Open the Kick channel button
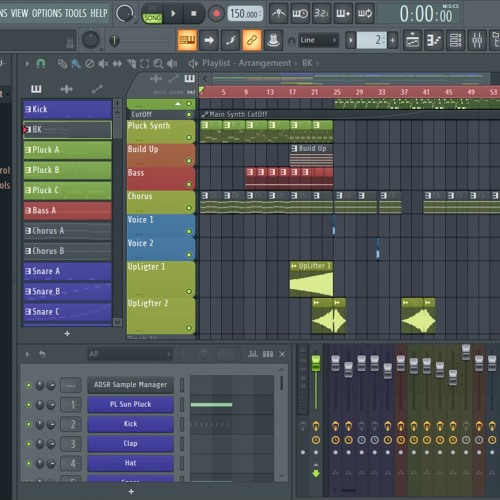Viewport: 500px width, 500px height. [x=130, y=424]
